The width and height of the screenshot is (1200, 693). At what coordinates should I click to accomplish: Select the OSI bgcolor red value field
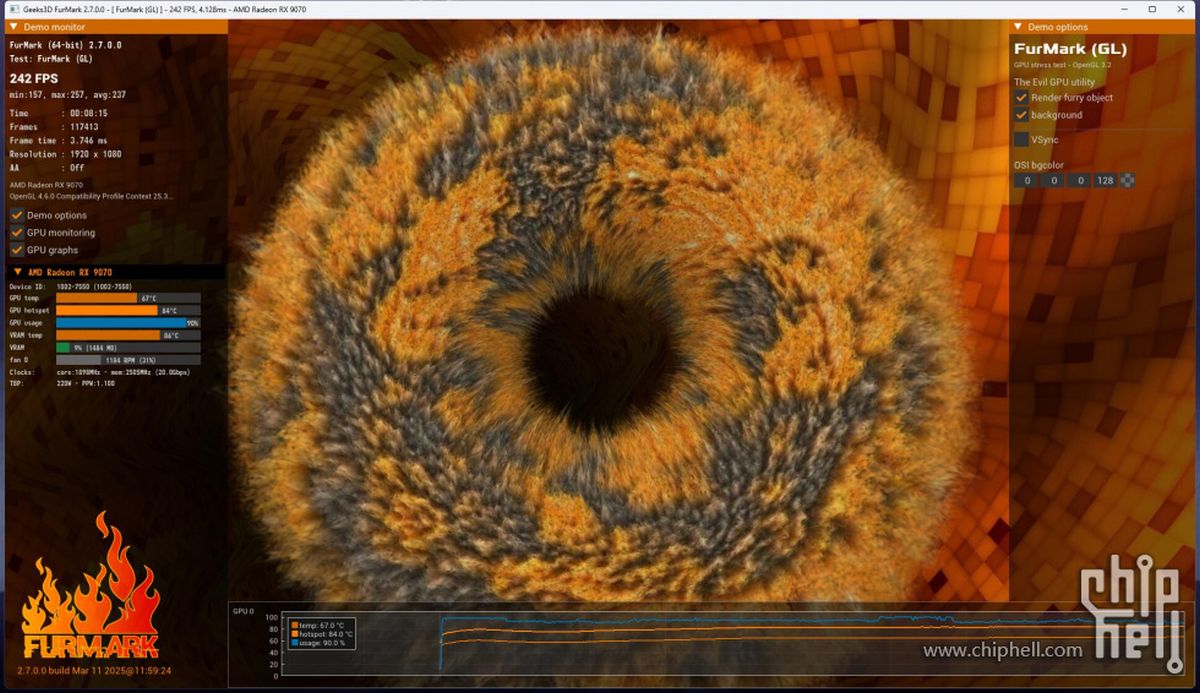click(x=1025, y=181)
